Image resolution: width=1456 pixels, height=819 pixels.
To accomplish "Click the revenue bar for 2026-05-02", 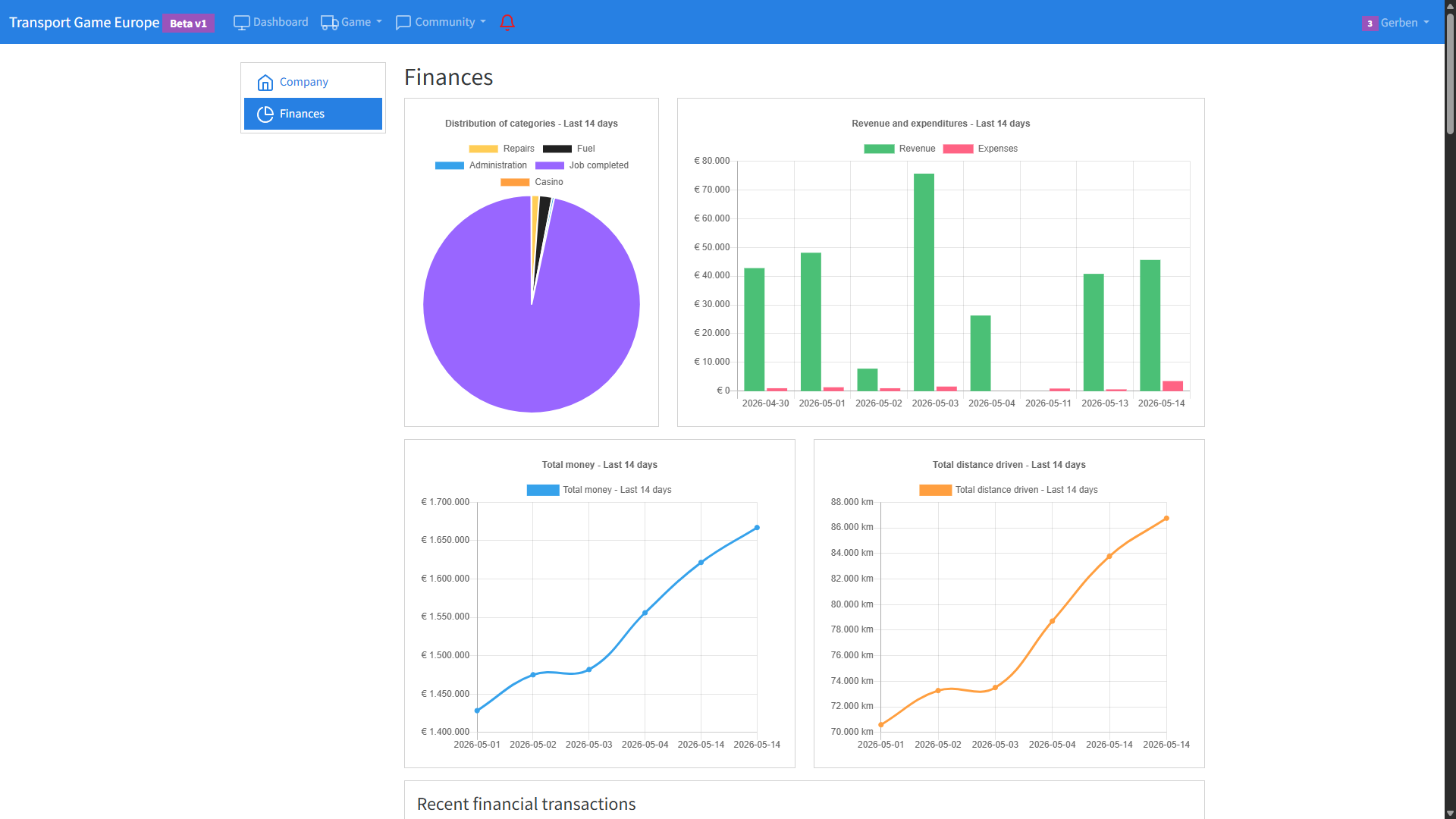I will click(x=868, y=379).
